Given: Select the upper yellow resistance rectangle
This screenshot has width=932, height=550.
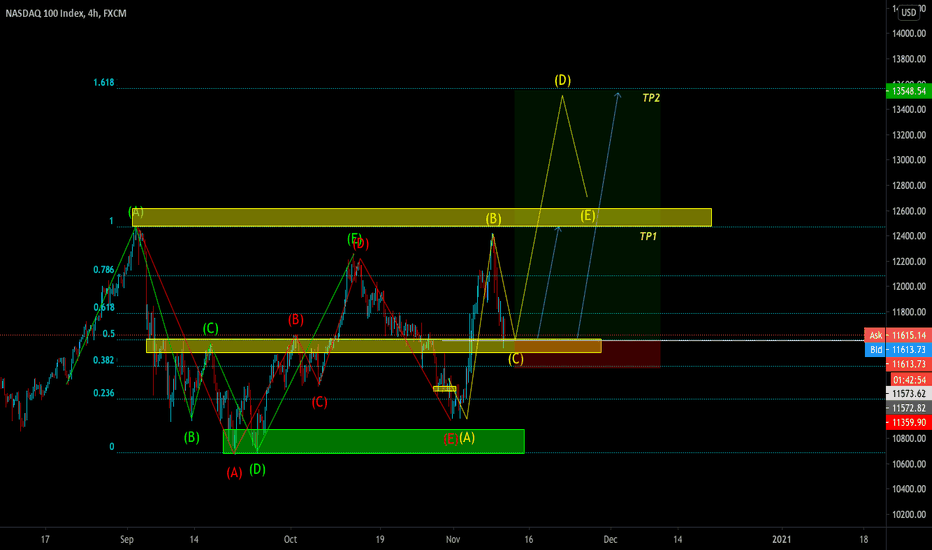Looking at the screenshot, I should coord(422,218).
